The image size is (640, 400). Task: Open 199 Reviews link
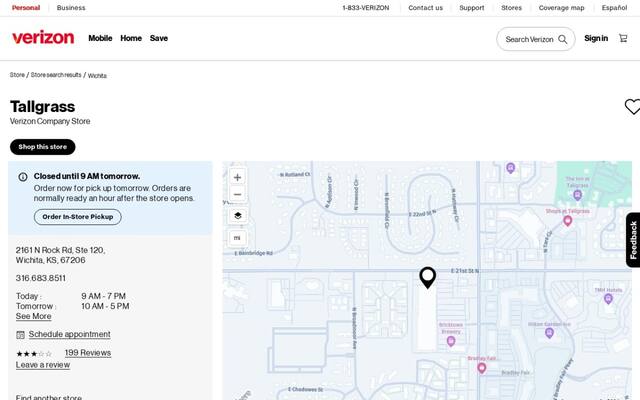(88, 353)
